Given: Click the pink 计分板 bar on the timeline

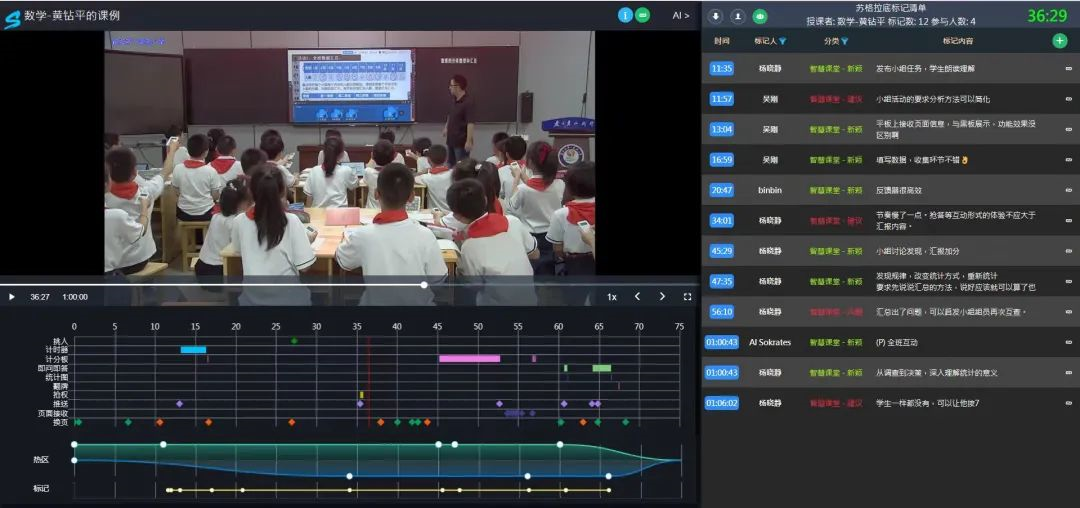Looking at the screenshot, I should (469, 358).
